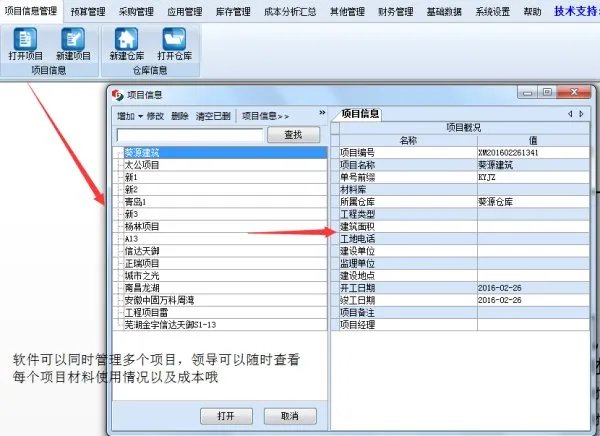Image resolution: width=600 pixels, height=436 pixels.
Task: Open the 基础数据 menu
Action: point(444,12)
